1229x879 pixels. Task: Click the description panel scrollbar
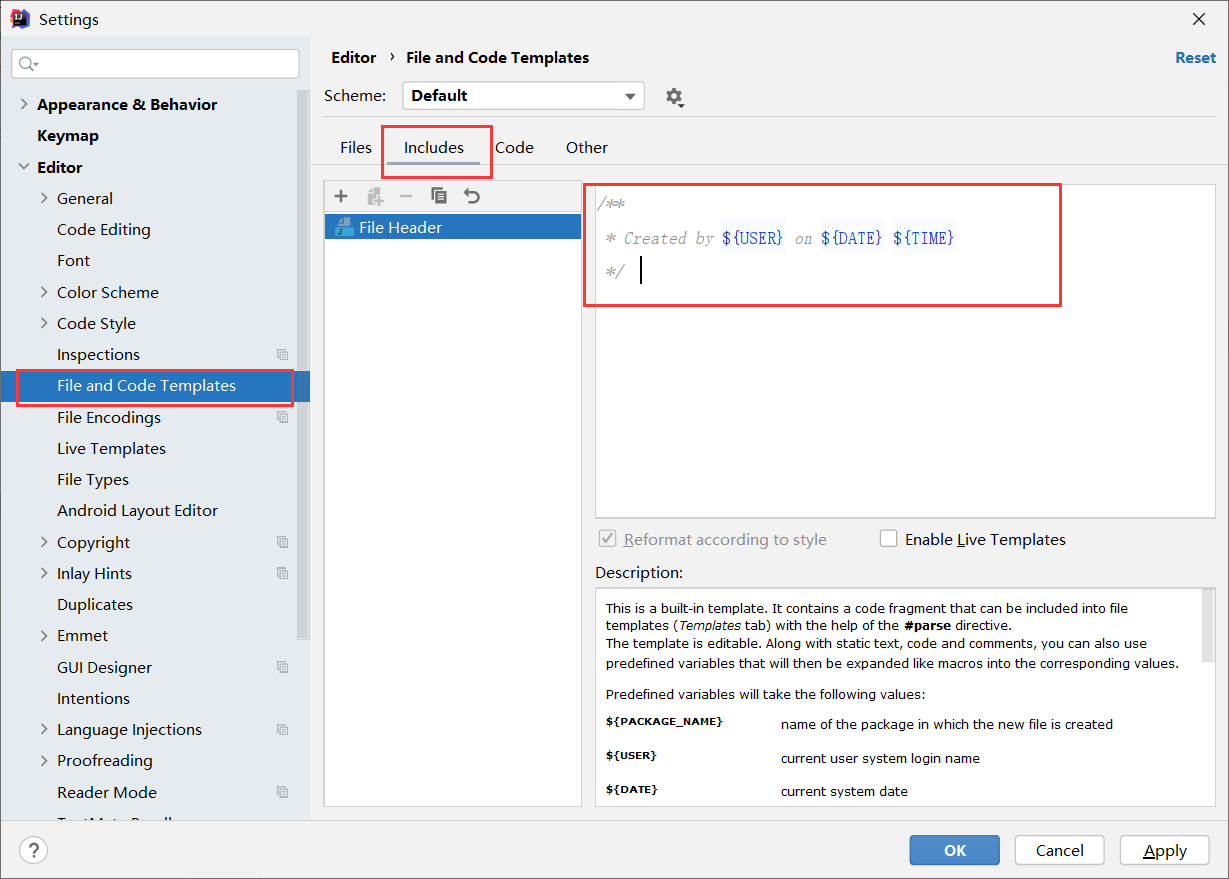[x=1208, y=625]
